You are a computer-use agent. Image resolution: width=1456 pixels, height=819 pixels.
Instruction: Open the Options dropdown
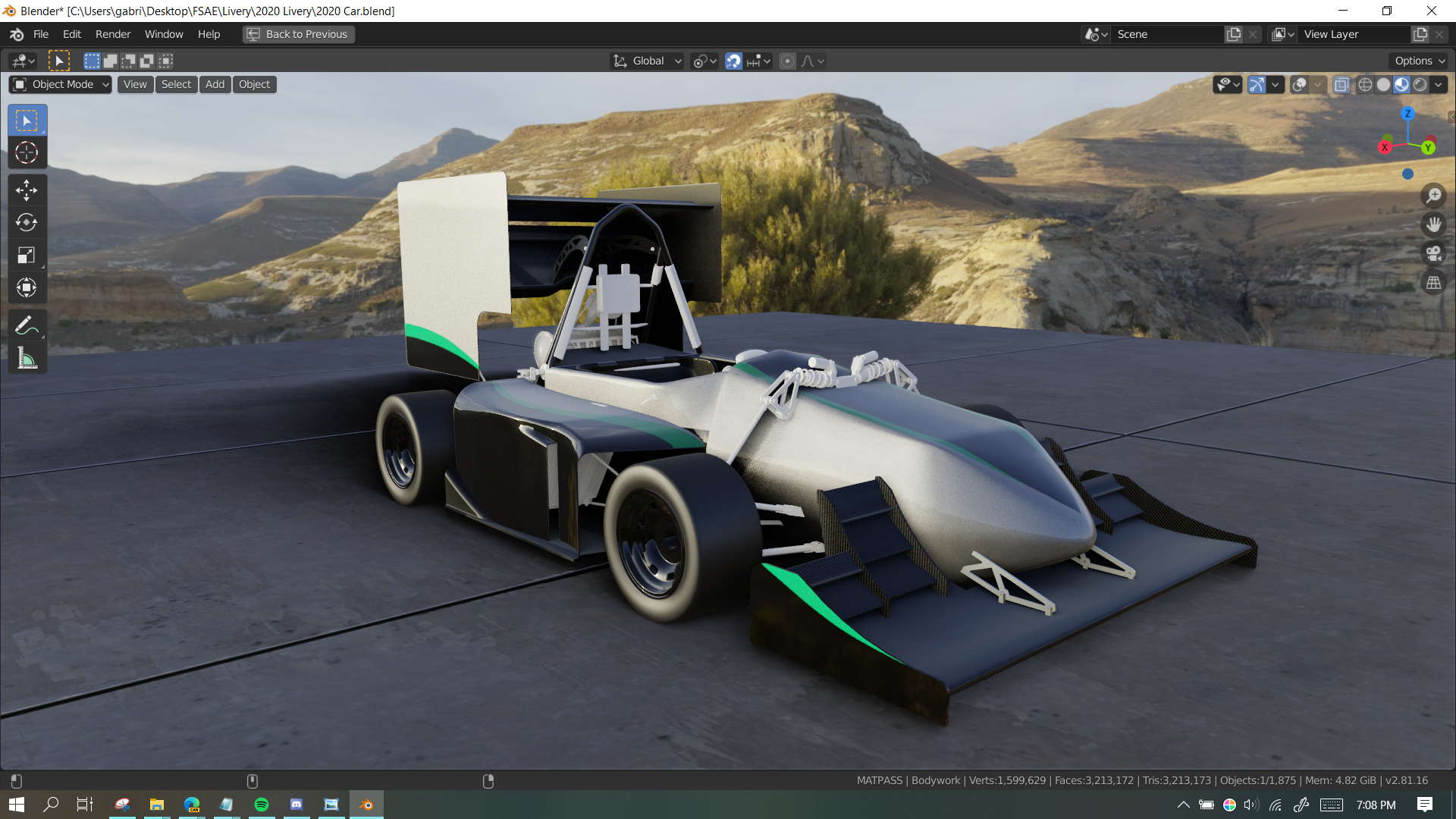[x=1420, y=61]
